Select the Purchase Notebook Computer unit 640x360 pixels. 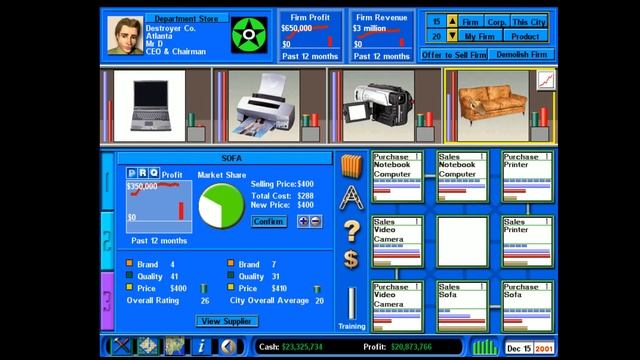click(397, 176)
